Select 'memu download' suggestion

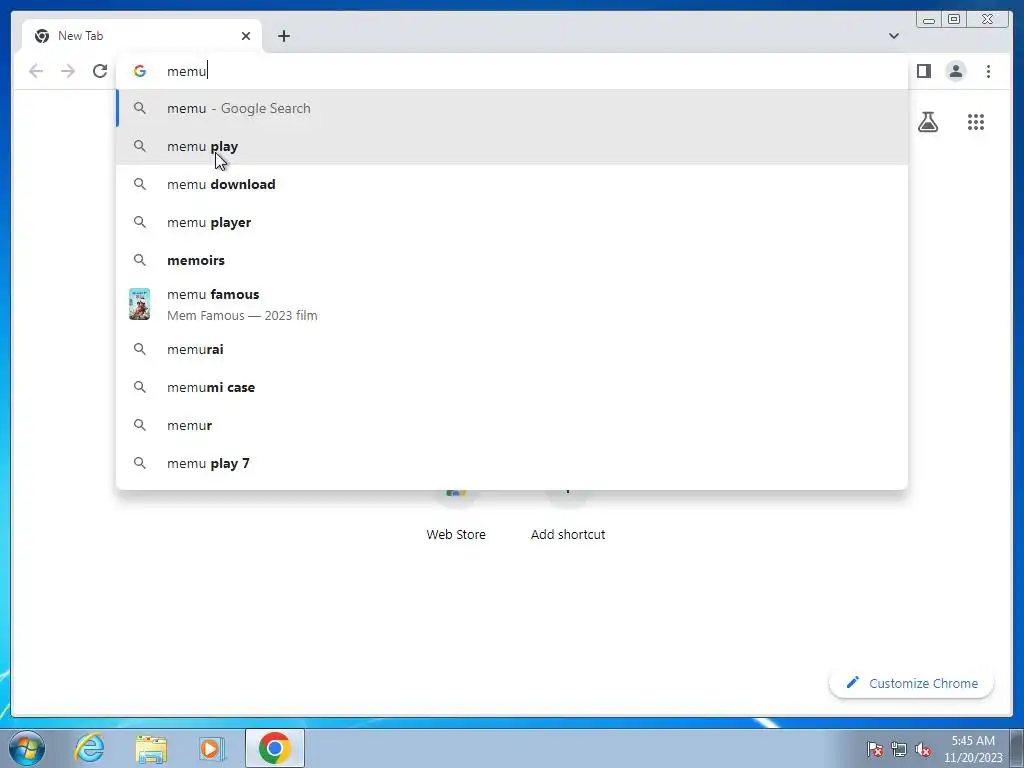pyautogui.click(x=512, y=184)
